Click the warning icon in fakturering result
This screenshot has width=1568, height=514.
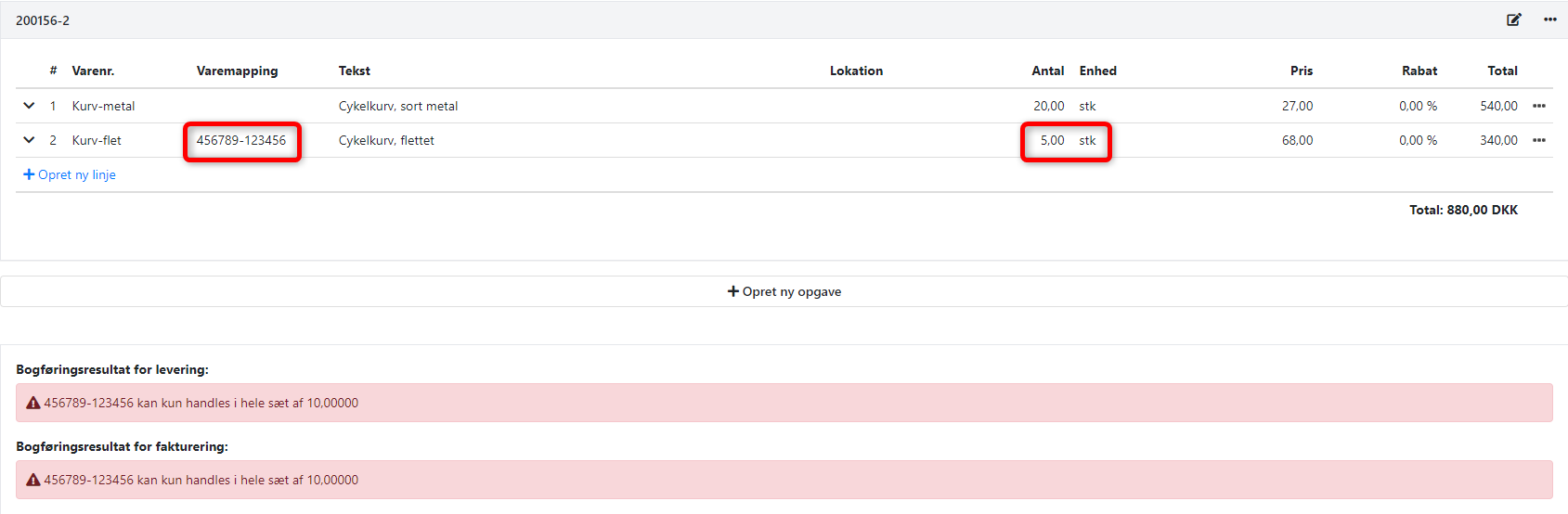pos(33,480)
